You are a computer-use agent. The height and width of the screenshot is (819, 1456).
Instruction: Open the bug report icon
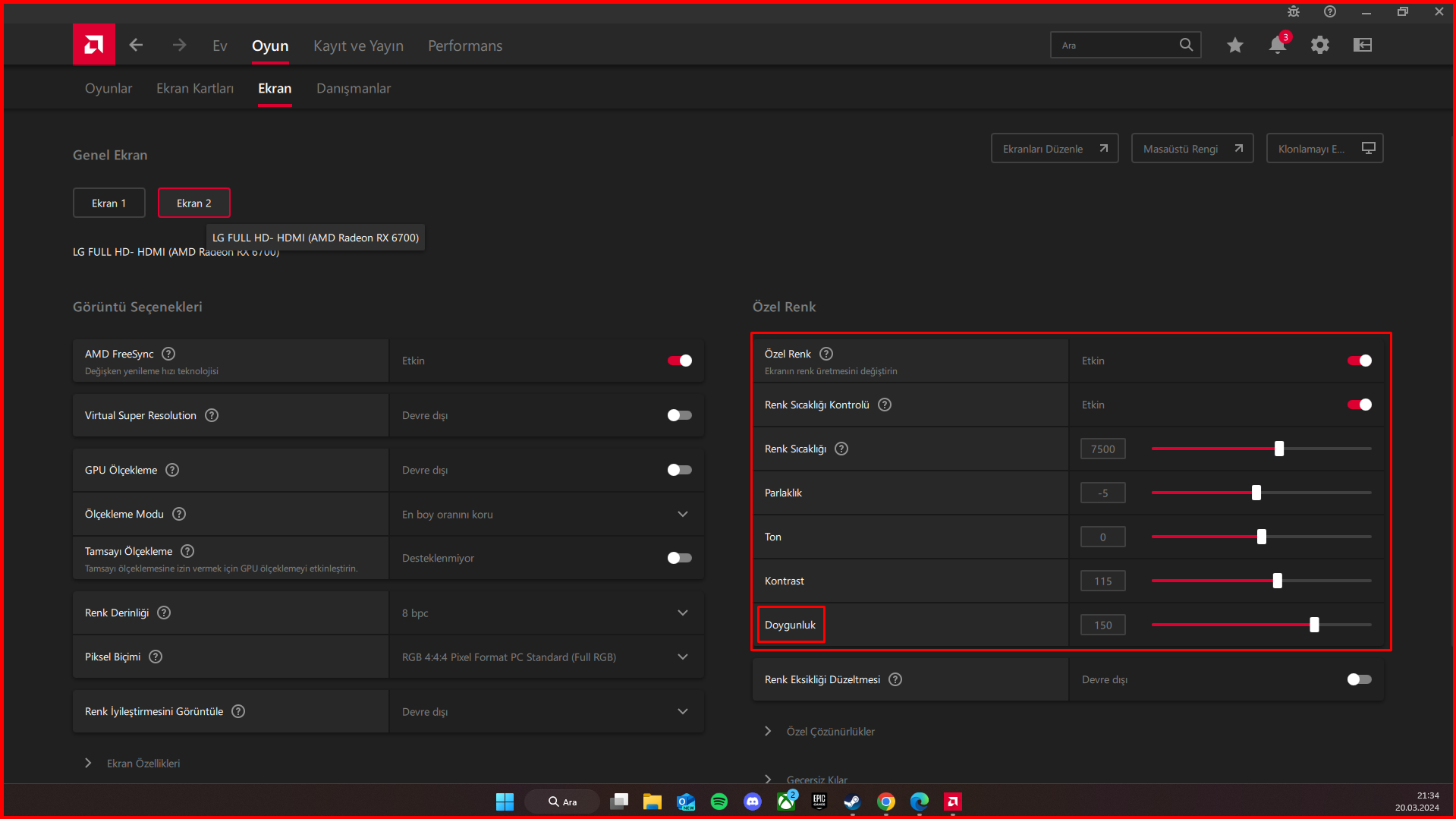click(x=1294, y=11)
